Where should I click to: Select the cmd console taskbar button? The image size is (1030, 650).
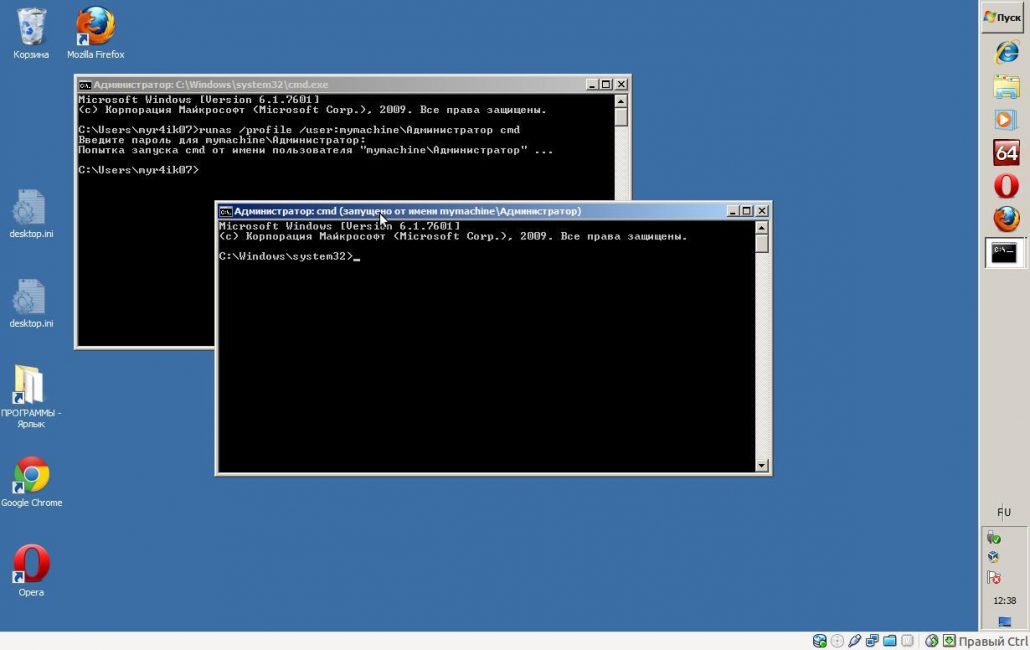tap(1004, 253)
